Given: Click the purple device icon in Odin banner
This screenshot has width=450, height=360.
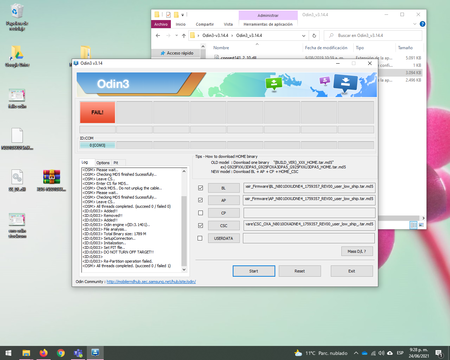Looking at the screenshot, I should point(325,81).
